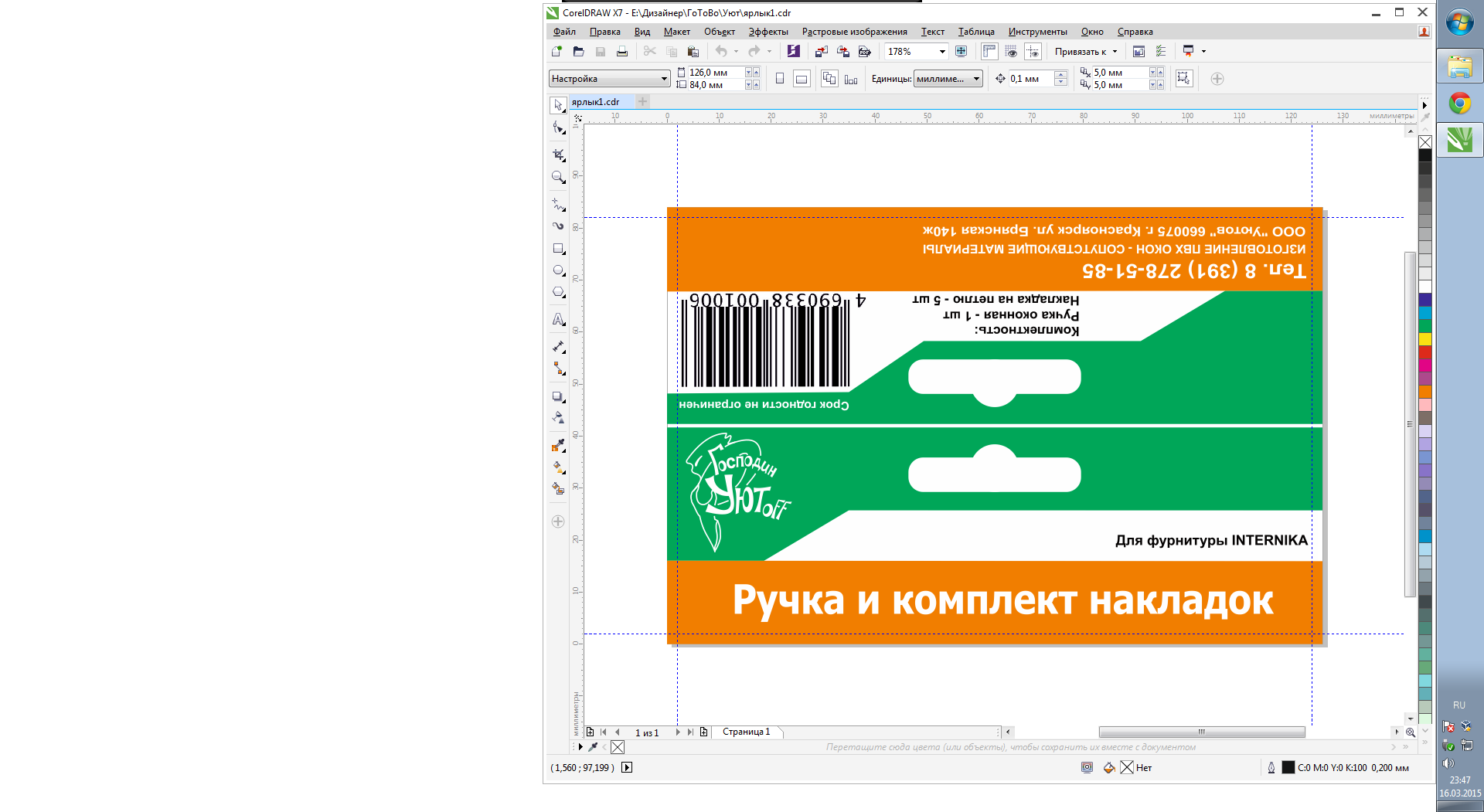Select the Rectangle tool

[558, 249]
